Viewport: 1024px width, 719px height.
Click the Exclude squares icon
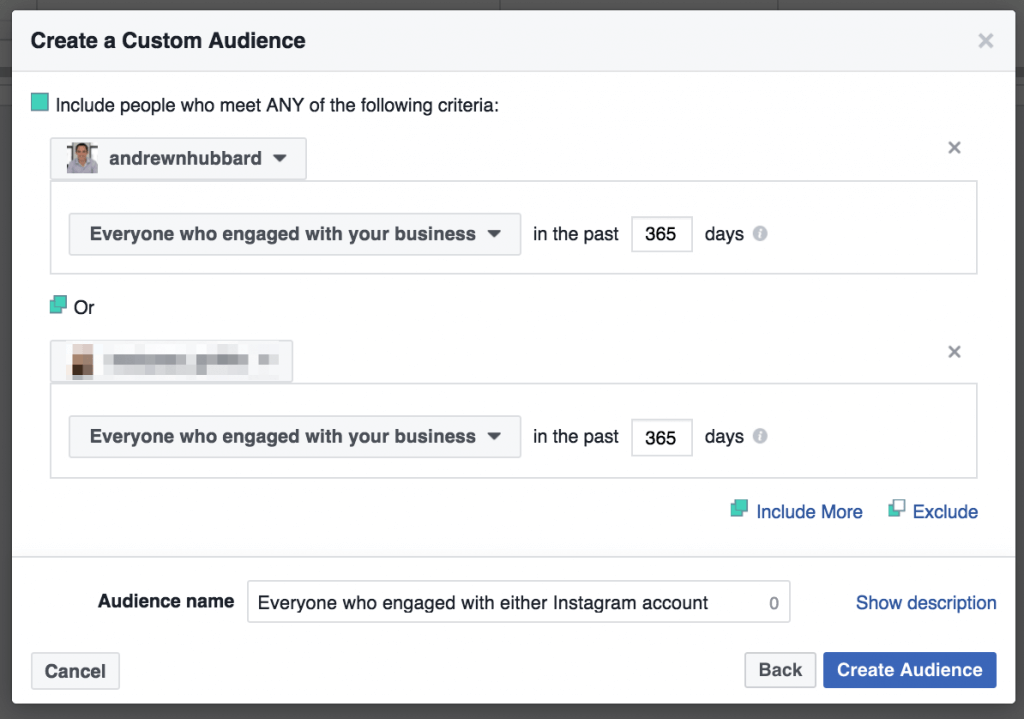896,510
